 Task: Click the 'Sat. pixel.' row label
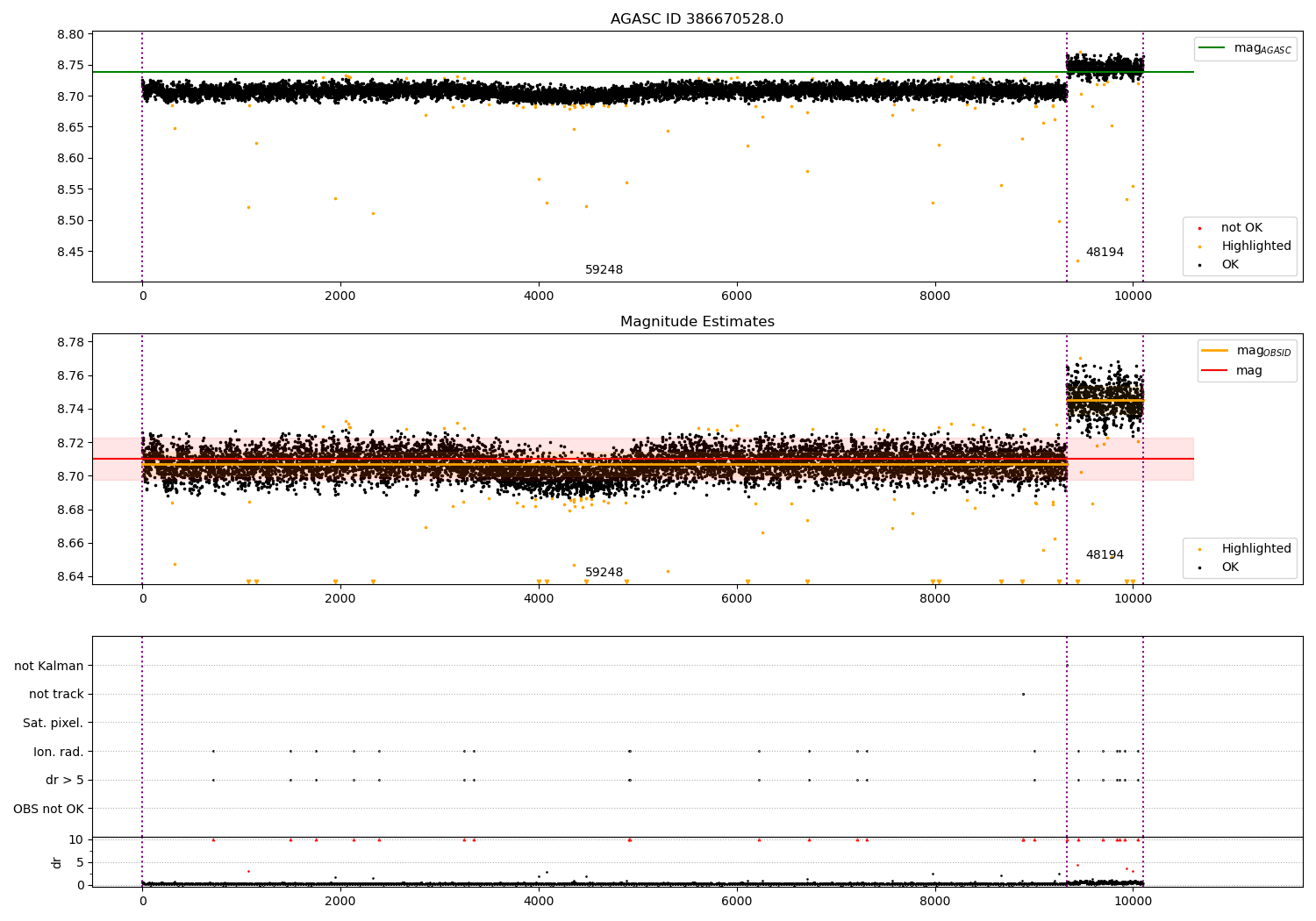coord(53,724)
